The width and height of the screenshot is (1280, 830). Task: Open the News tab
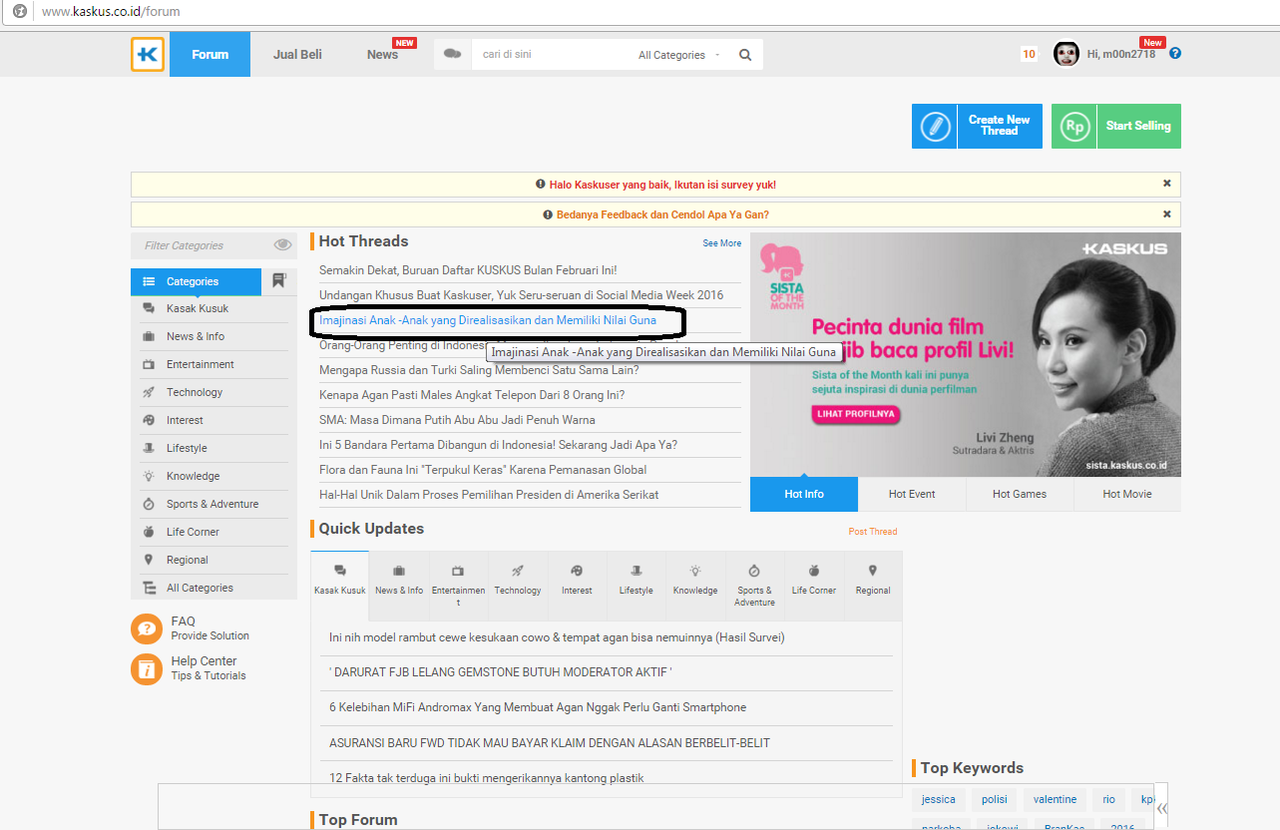[384, 54]
